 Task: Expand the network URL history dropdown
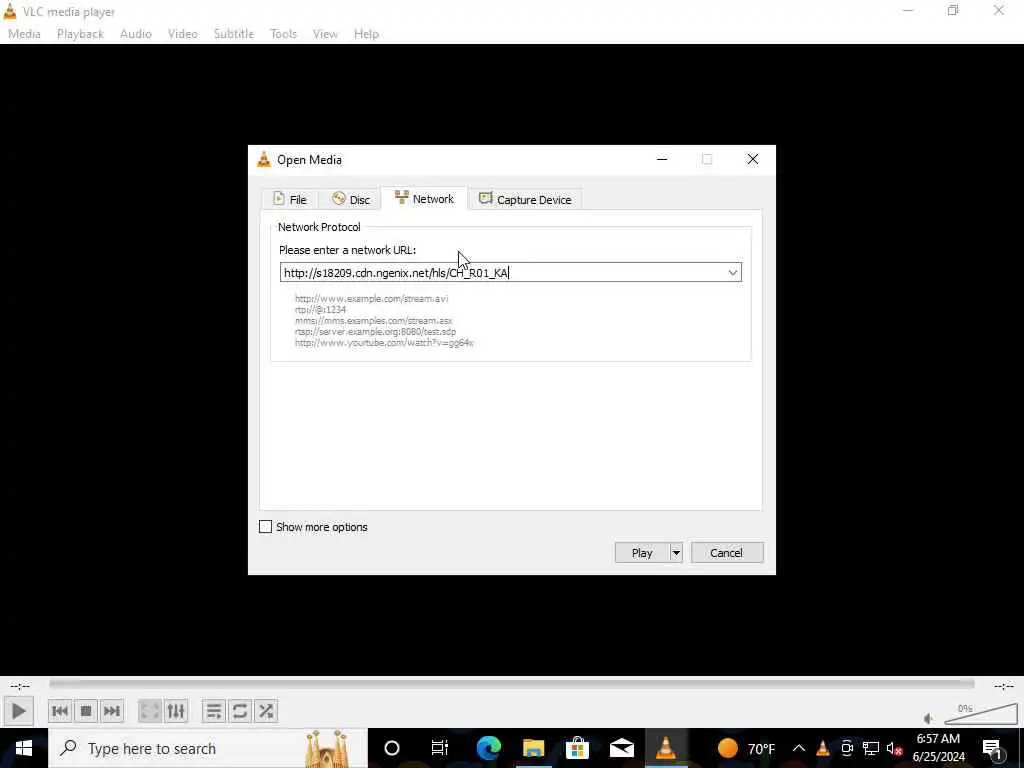pos(733,272)
